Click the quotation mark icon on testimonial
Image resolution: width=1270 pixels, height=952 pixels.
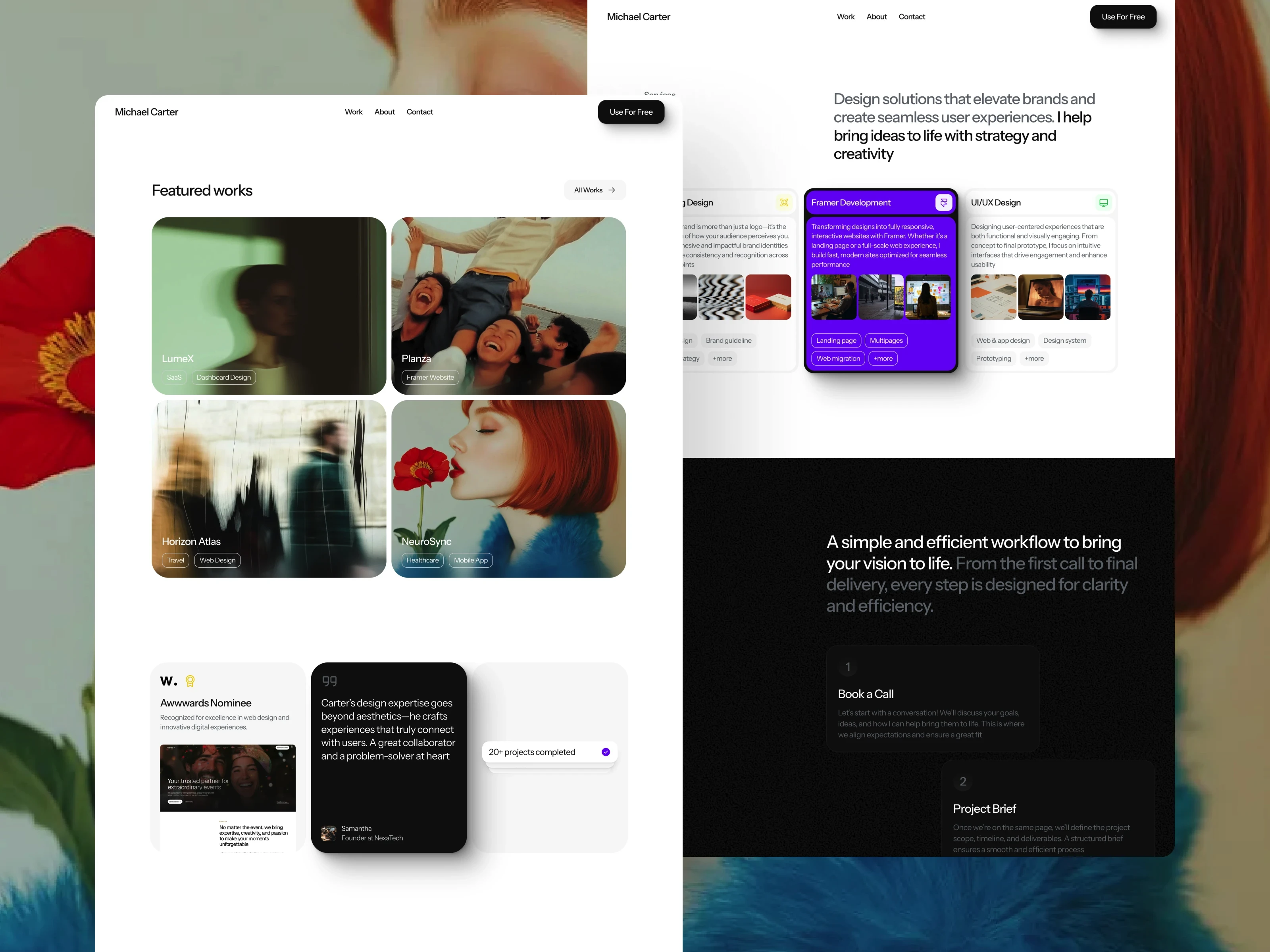pos(329,681)
